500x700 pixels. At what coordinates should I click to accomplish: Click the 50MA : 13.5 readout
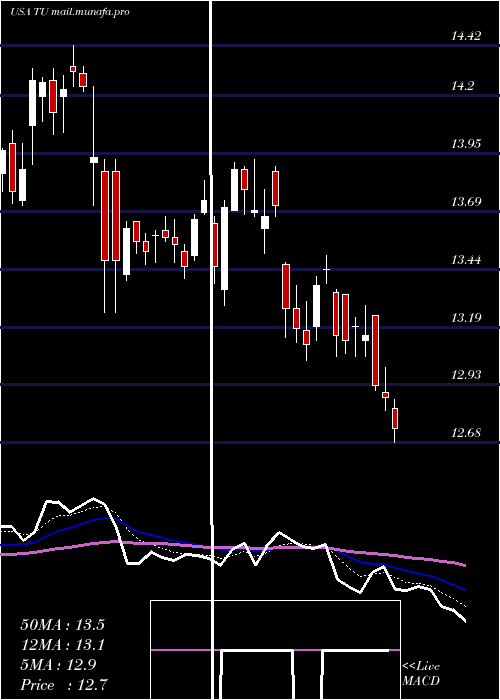click(x=62, y=625)
